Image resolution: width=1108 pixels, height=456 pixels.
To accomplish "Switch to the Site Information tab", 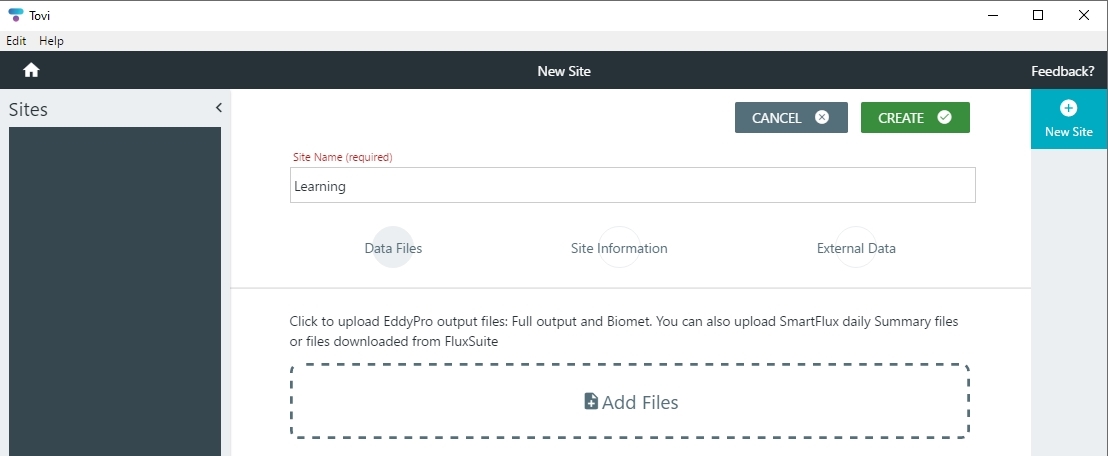I will (x=619, y=248).
